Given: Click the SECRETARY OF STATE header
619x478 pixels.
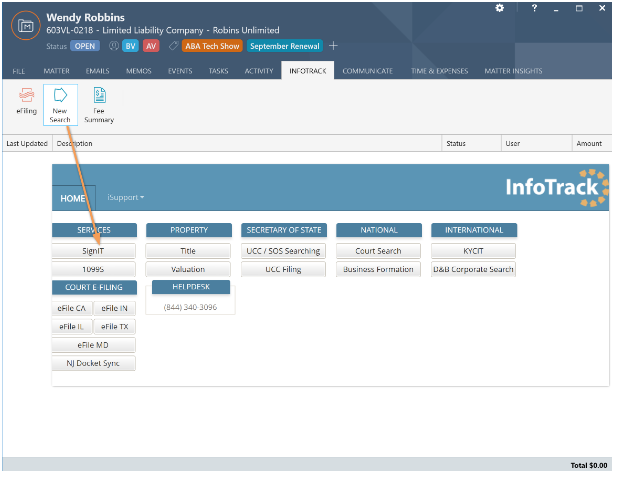Looking at the screenshot, I should click(x=284, y=230).
